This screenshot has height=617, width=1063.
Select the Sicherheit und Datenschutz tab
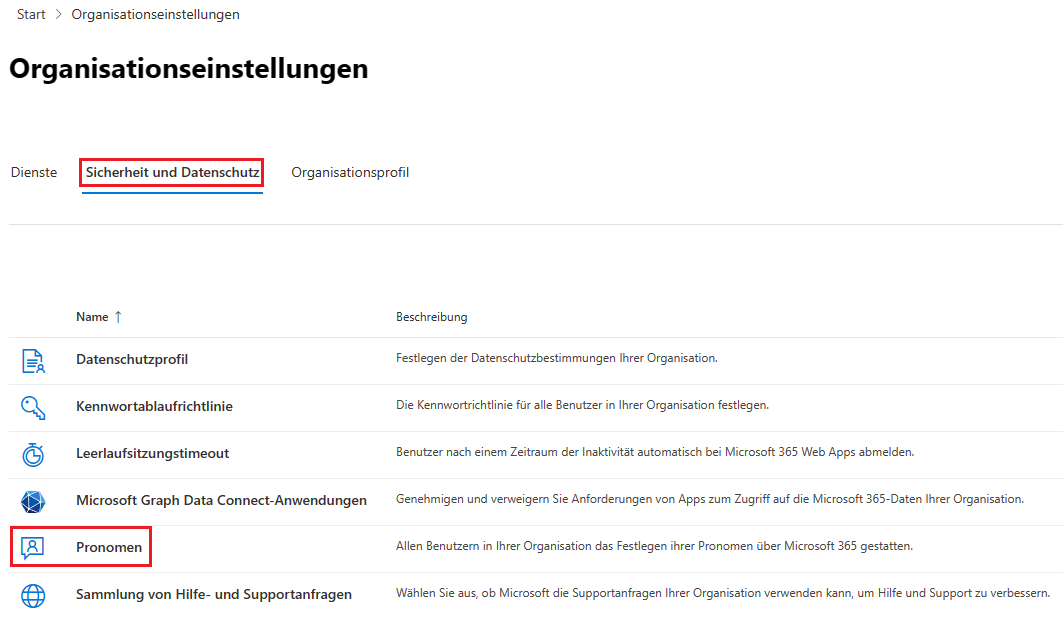click(172, 173)
